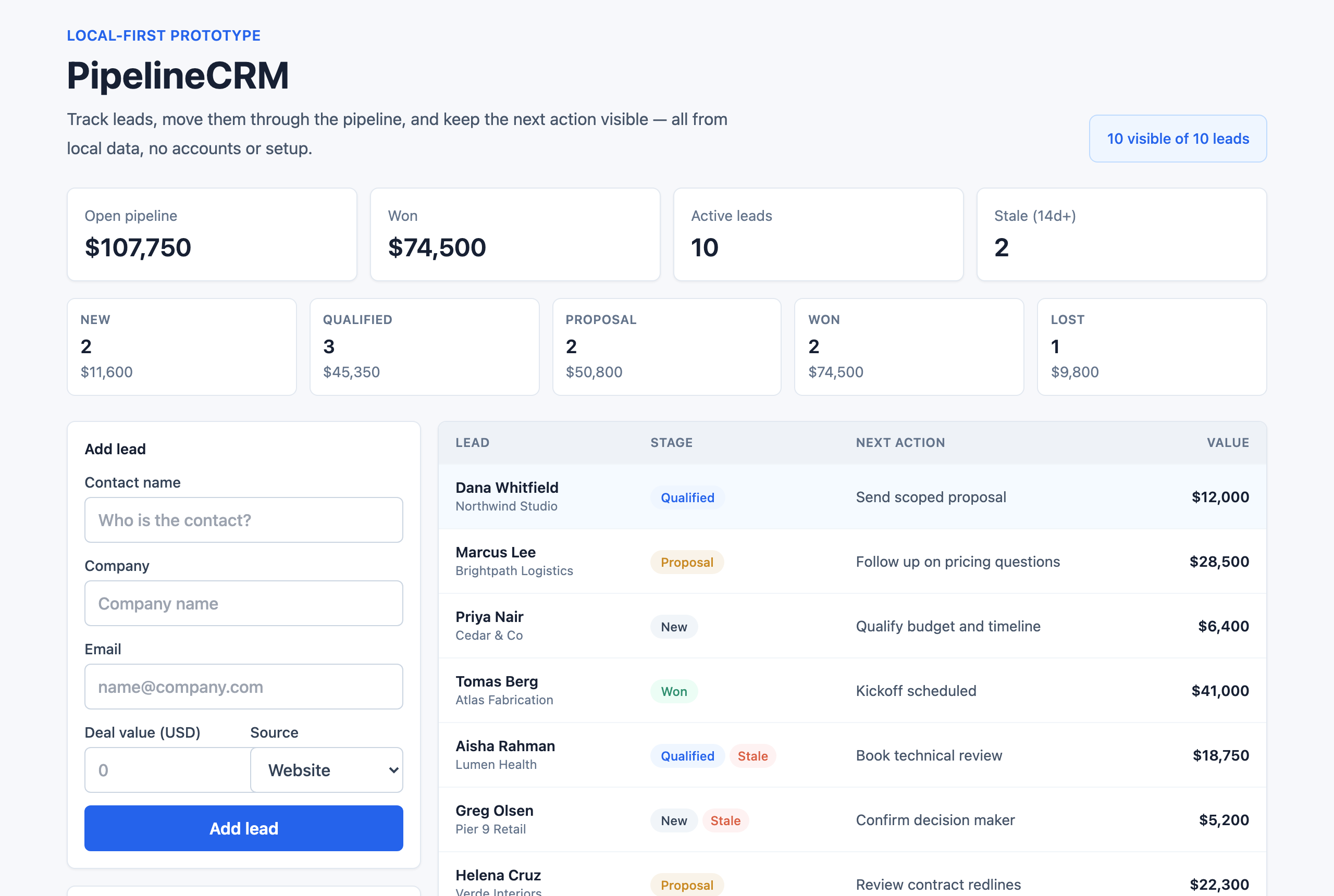Open the Dana Whitfield lead row
The width and height of the screenshot is (1334, 896).
[852, 496]
